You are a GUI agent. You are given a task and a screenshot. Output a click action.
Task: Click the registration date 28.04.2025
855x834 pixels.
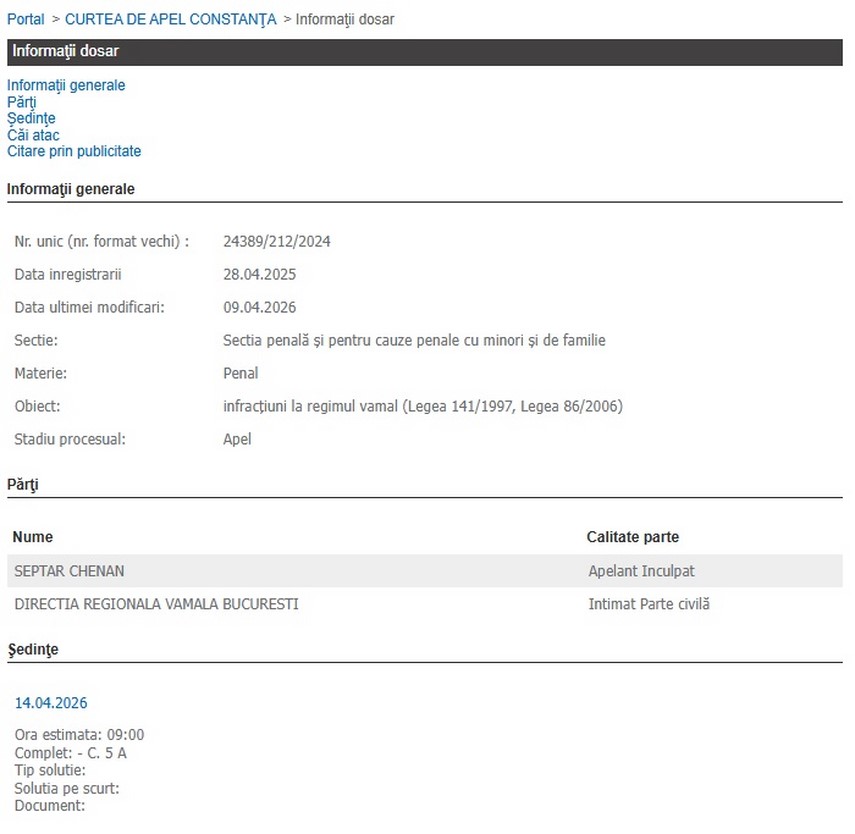259,274
